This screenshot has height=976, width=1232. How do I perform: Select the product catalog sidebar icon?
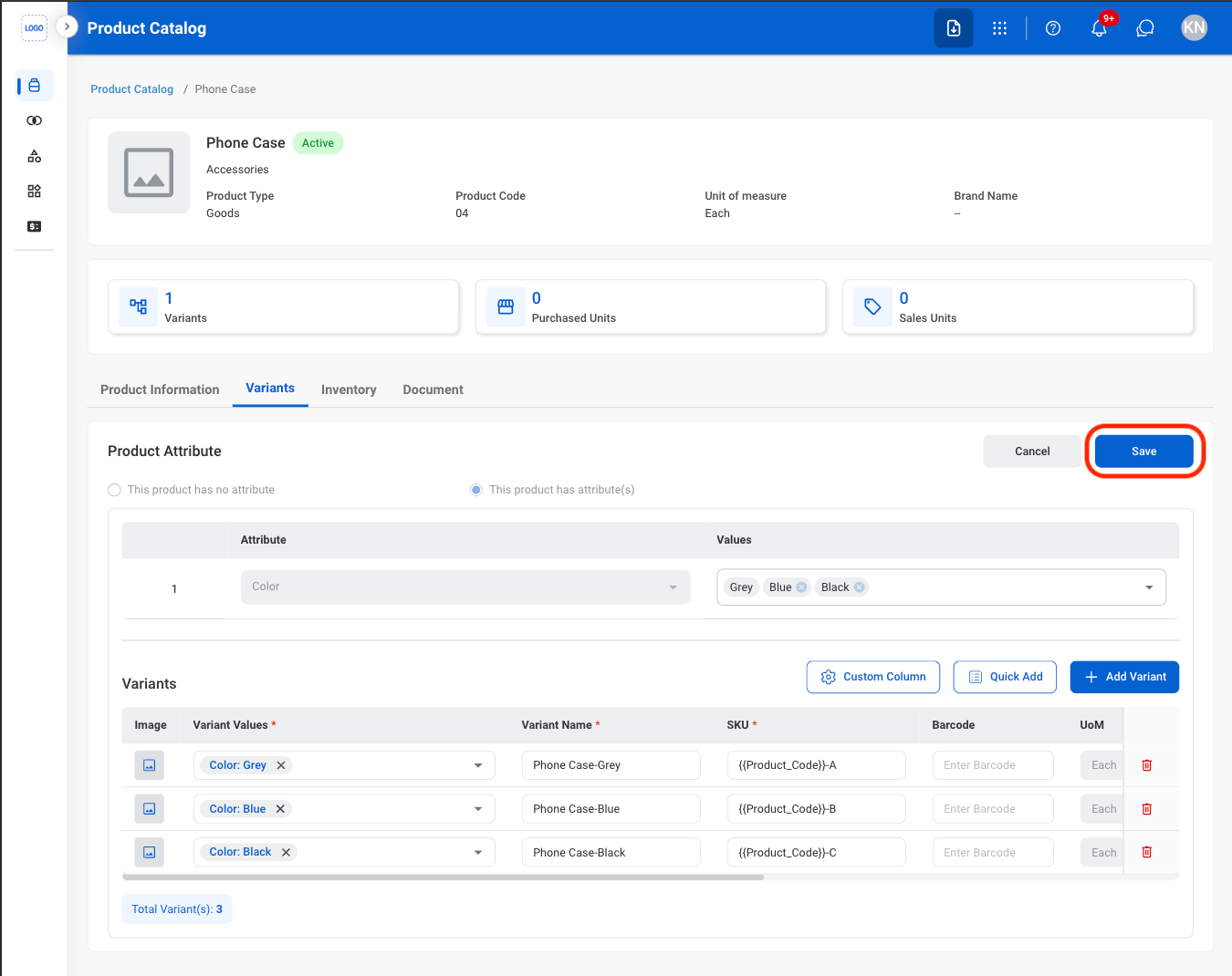[x=35, y=86]
